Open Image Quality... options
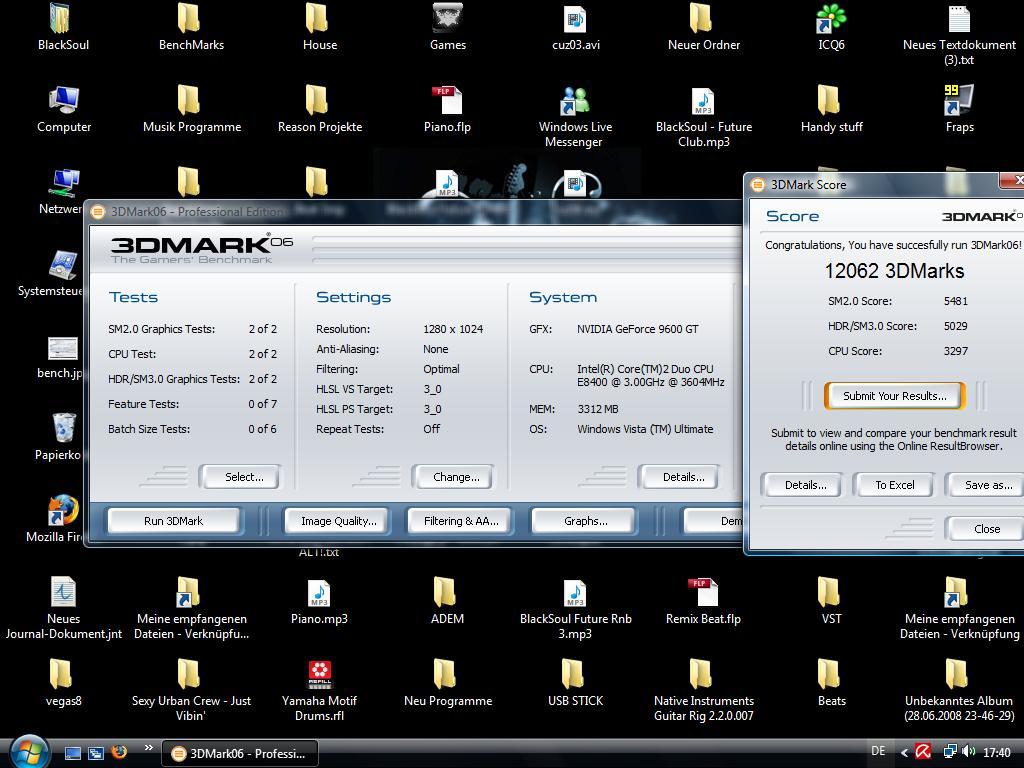This screenshot has width=1024, height=768. click(x=338, y=521)
